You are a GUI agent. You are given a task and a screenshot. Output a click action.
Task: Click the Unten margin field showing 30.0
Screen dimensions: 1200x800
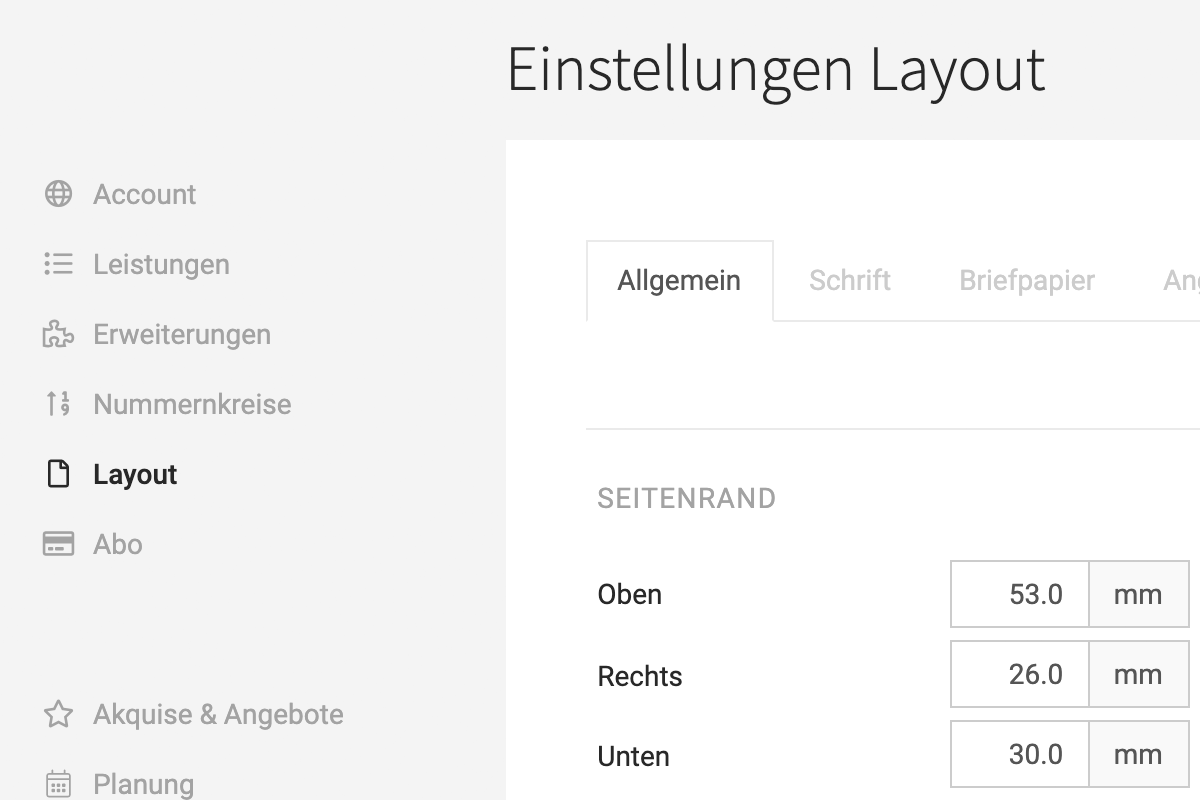(x=1020, y=754)
